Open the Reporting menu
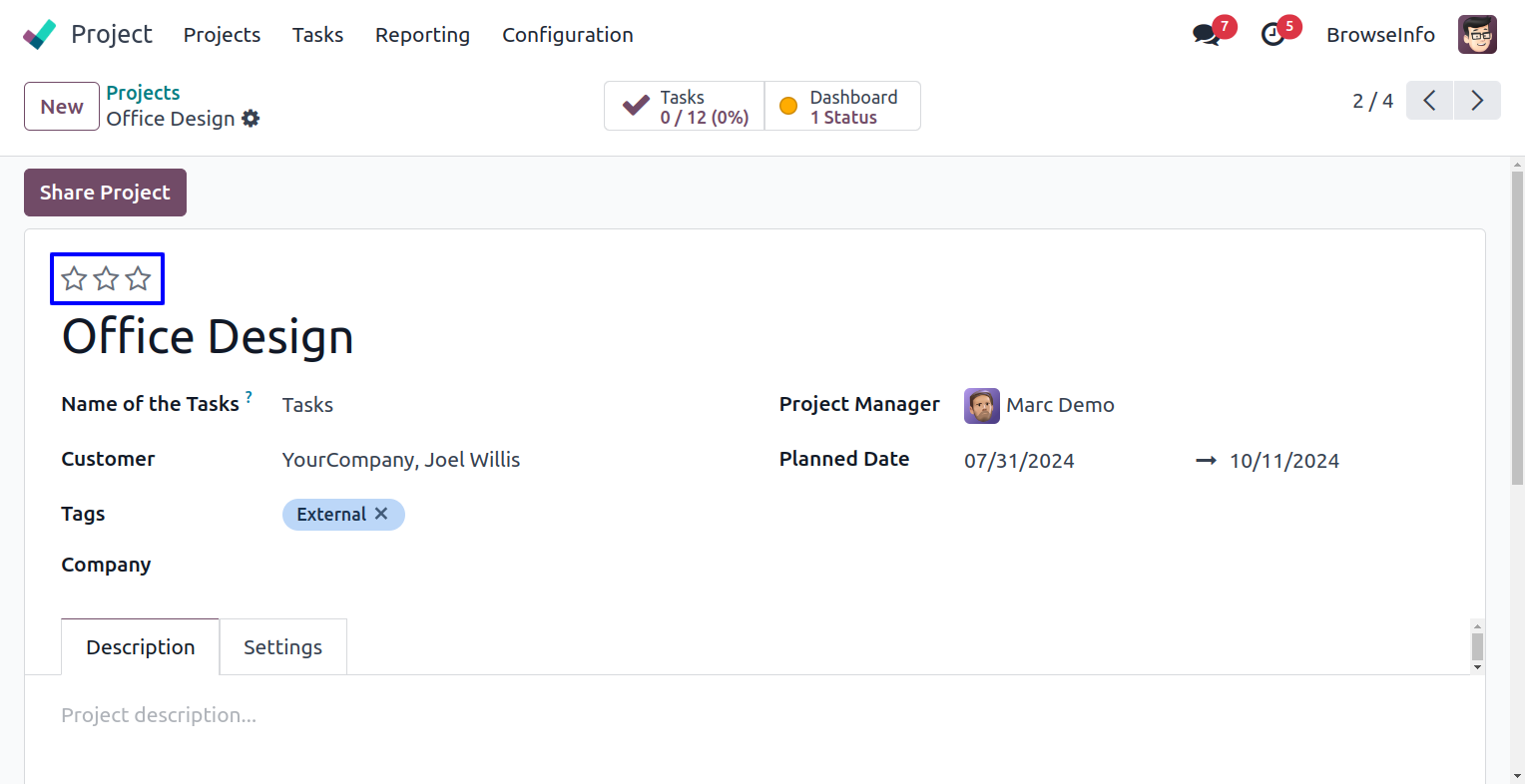The image size is (1525, 784). 422,35
